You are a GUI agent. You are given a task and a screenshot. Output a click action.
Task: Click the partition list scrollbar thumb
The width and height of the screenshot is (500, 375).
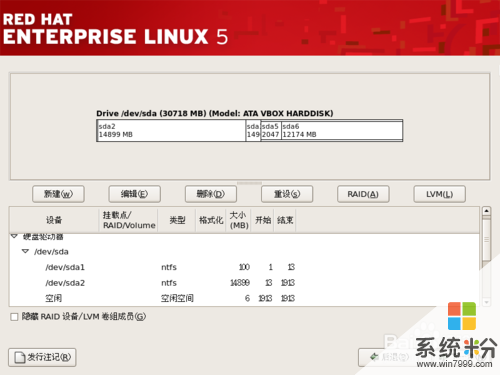[486, 240]
